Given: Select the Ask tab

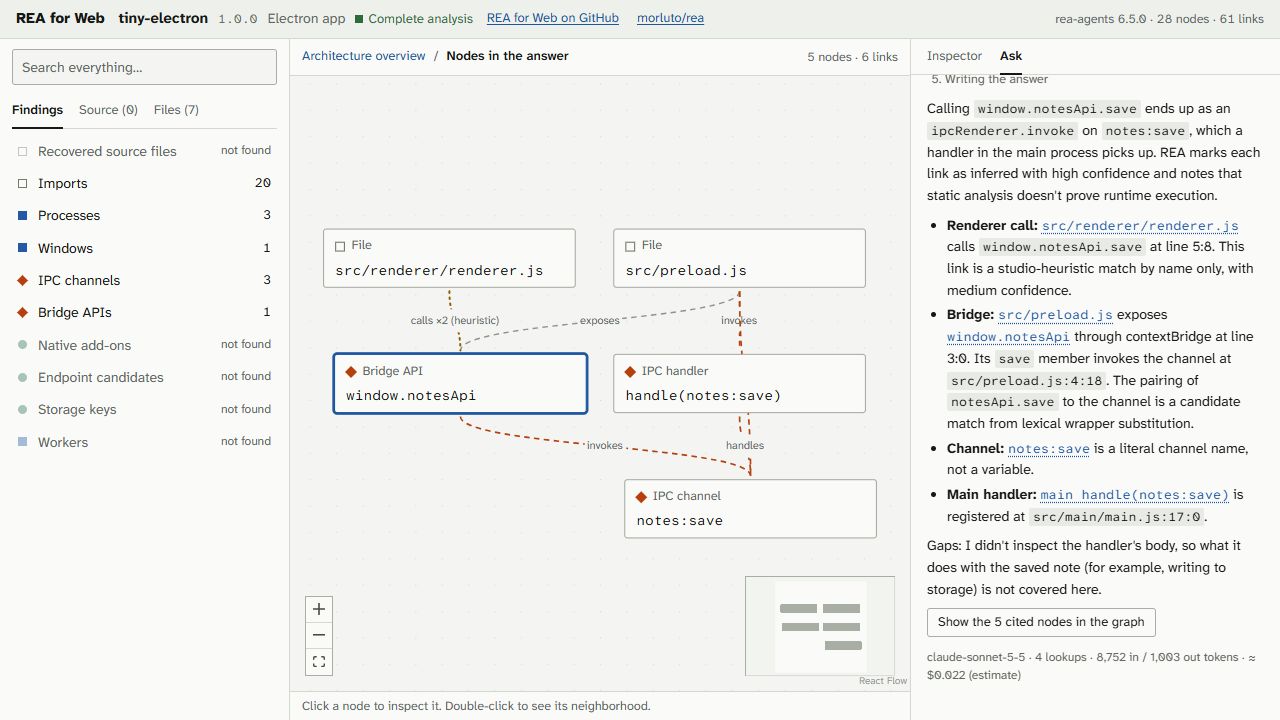Looking at the screenshot, I should tap(1011, 56).
